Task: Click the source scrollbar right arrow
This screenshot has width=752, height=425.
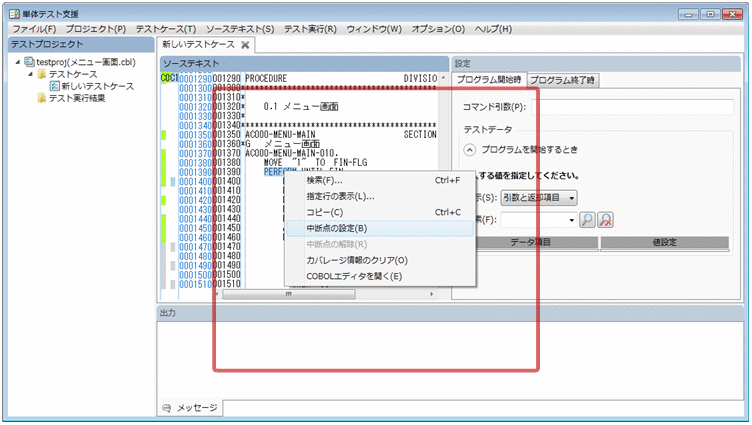Action: coord(432,294)
